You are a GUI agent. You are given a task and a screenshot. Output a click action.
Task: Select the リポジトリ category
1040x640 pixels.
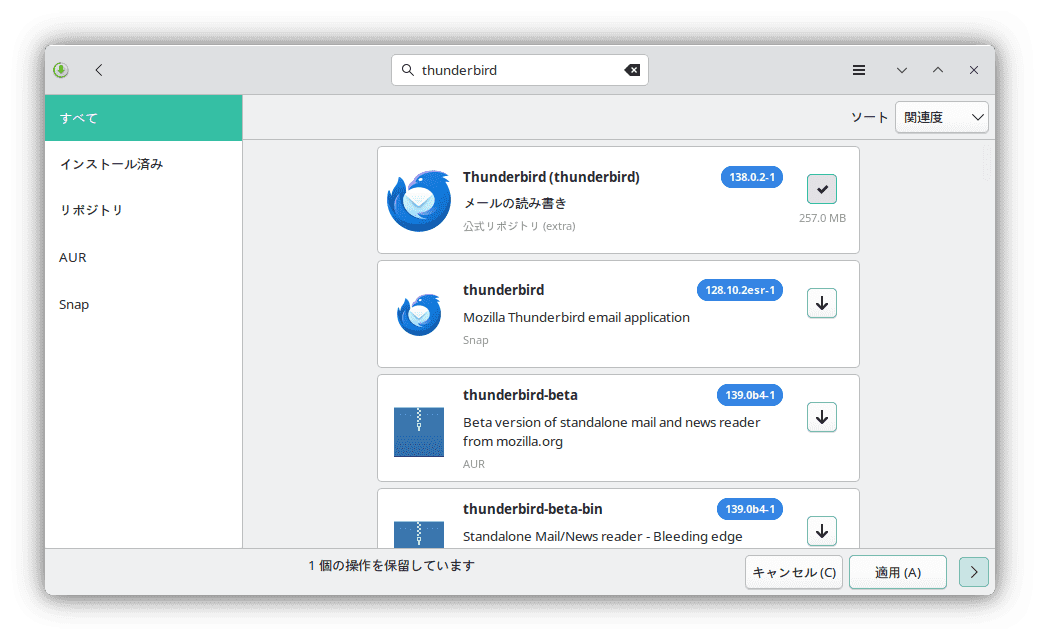pyautogui.click(x=144, y=210)
